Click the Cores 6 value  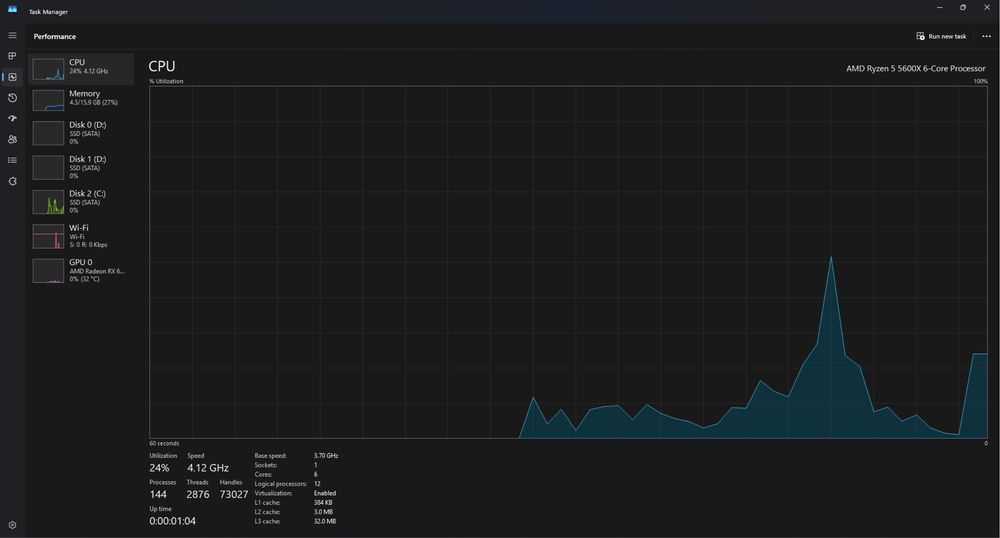316,475
